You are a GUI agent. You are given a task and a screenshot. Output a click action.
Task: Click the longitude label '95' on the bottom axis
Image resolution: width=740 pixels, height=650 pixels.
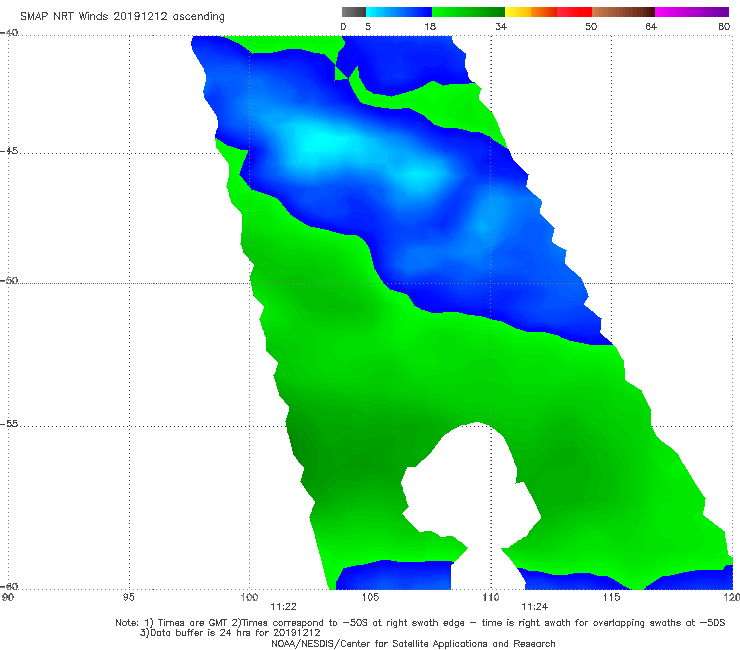(x=128, y=597)
